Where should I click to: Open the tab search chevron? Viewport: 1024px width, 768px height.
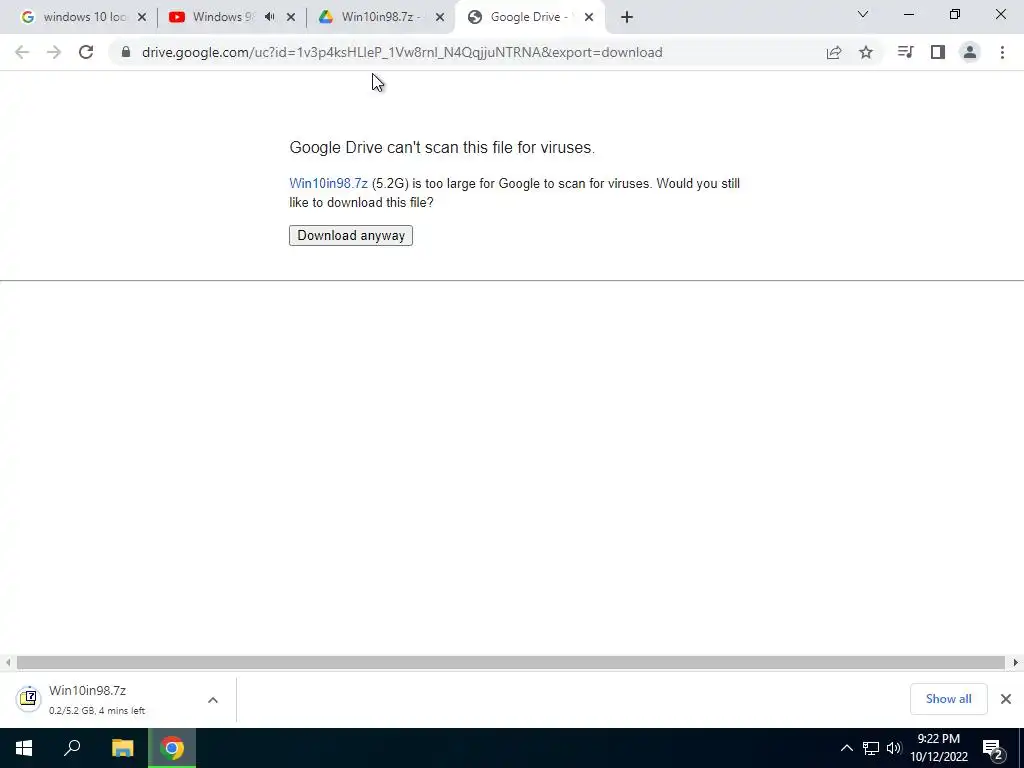pyautogui.click(x=863, y=14)
